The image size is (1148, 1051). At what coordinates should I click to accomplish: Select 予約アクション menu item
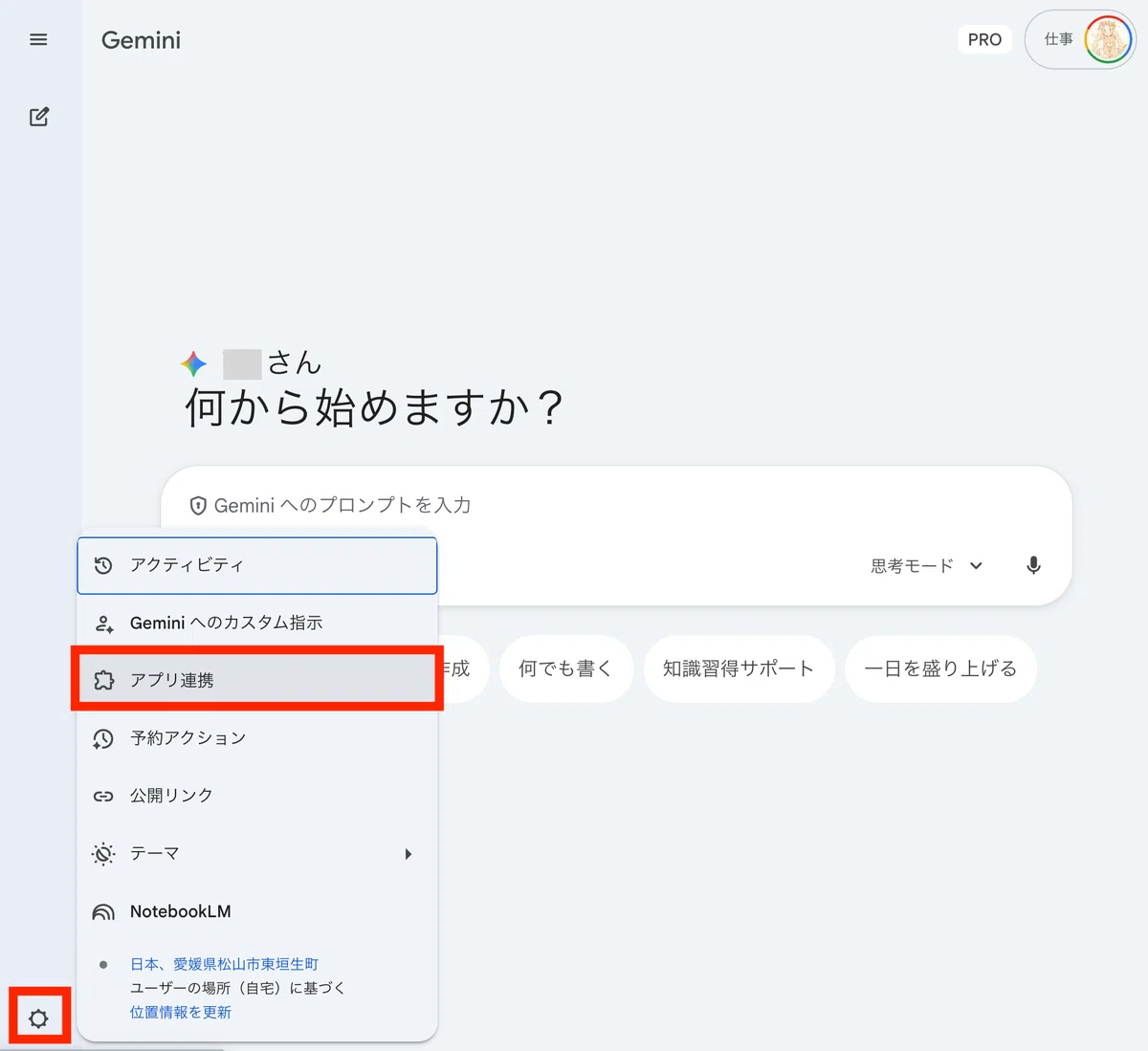pos(257,738)
